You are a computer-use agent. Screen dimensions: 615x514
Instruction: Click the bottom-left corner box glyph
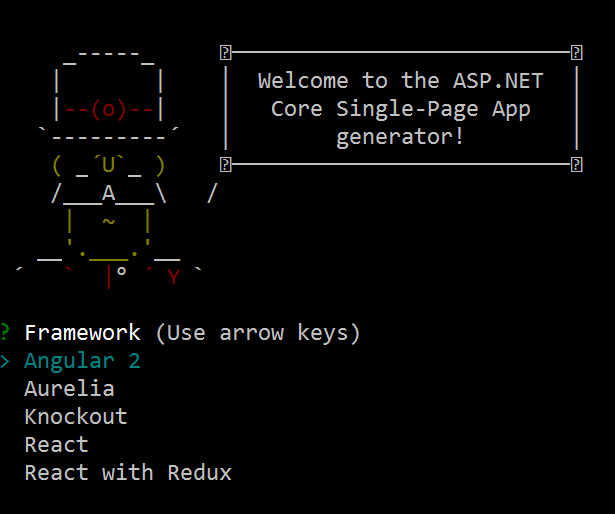click(226, 164)
